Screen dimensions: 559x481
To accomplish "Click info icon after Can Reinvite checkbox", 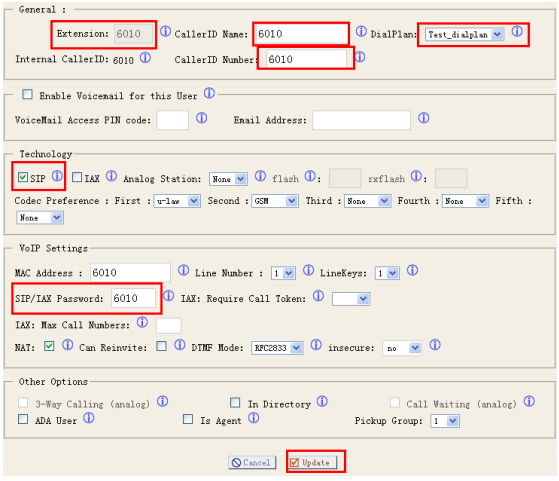I will point(180,345).
